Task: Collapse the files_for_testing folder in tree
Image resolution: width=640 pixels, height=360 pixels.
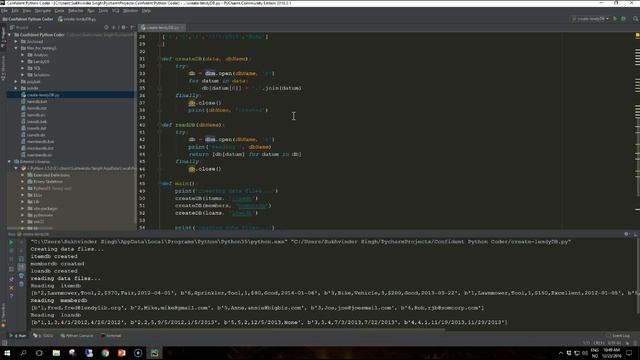Action: [16, 48]
